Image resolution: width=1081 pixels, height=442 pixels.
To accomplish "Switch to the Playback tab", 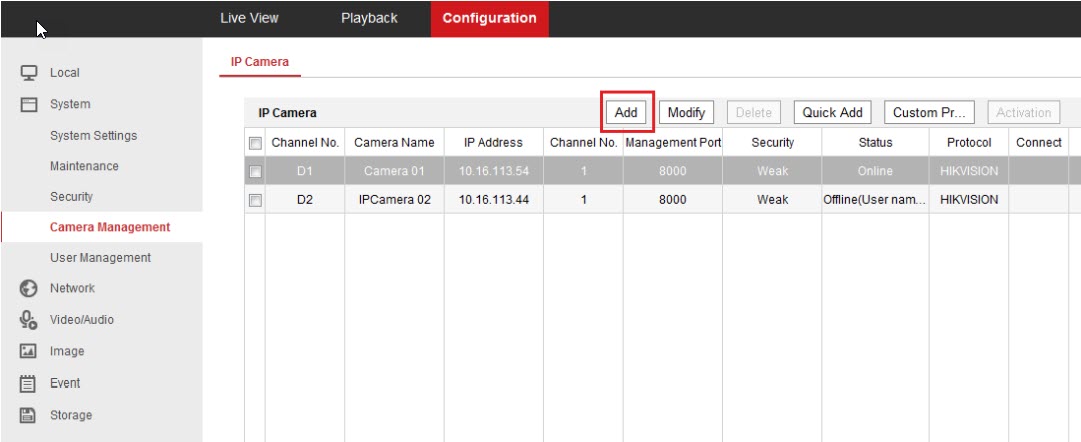I will [369, 18].
